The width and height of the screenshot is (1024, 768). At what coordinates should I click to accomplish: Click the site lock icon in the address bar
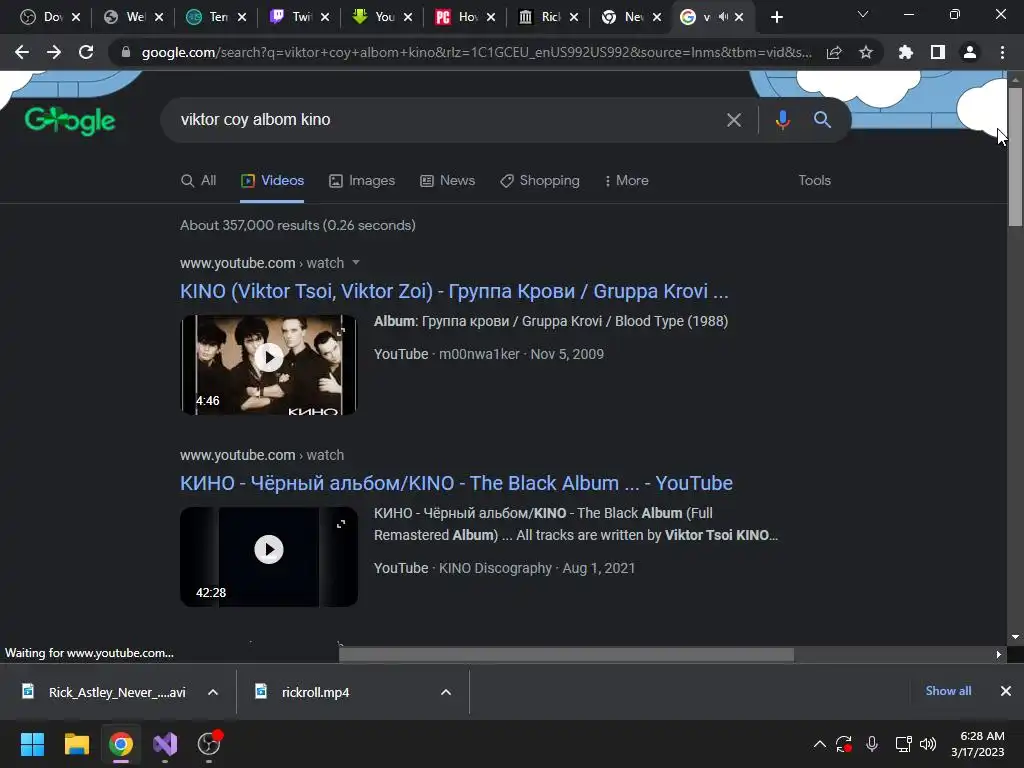125,52
